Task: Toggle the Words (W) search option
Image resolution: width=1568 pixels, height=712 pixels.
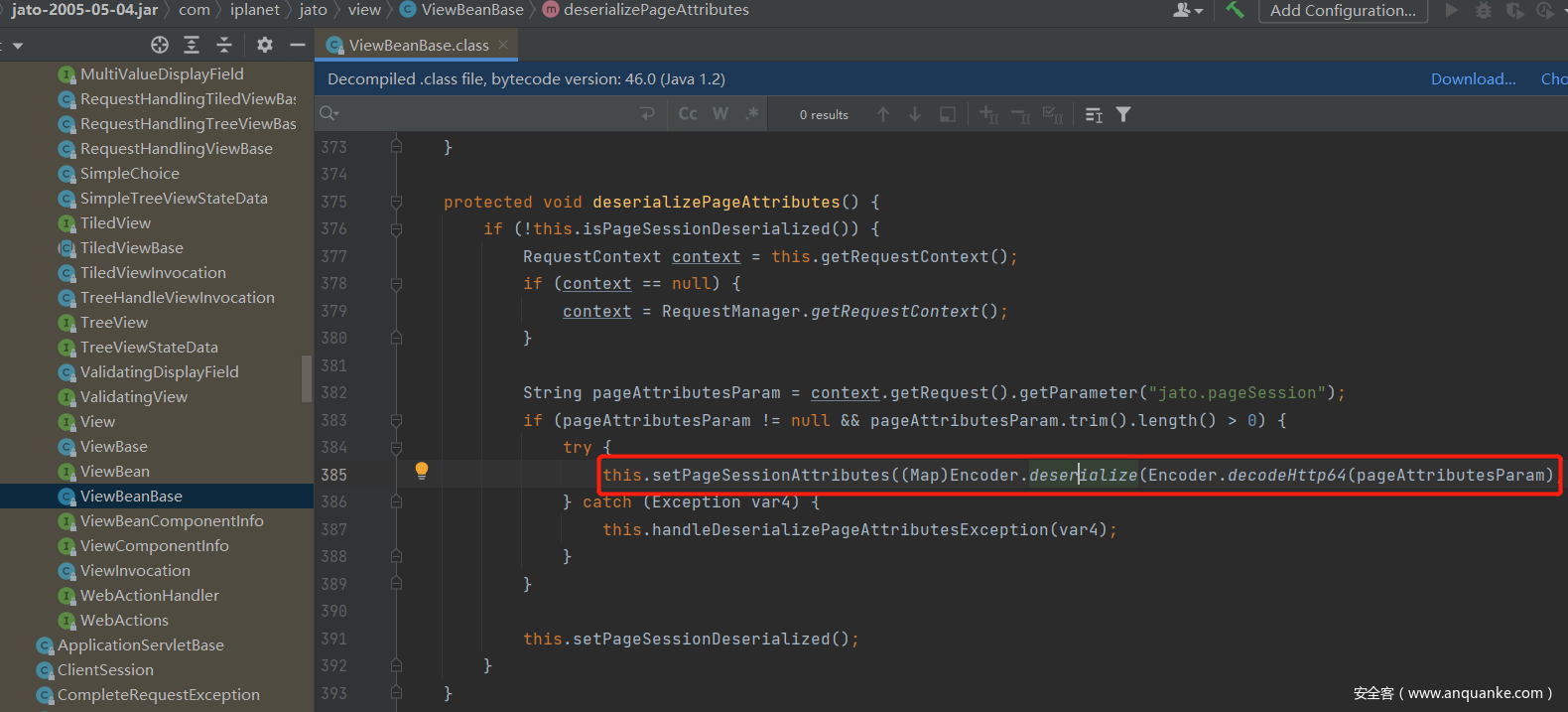Action: pos(720,114)
